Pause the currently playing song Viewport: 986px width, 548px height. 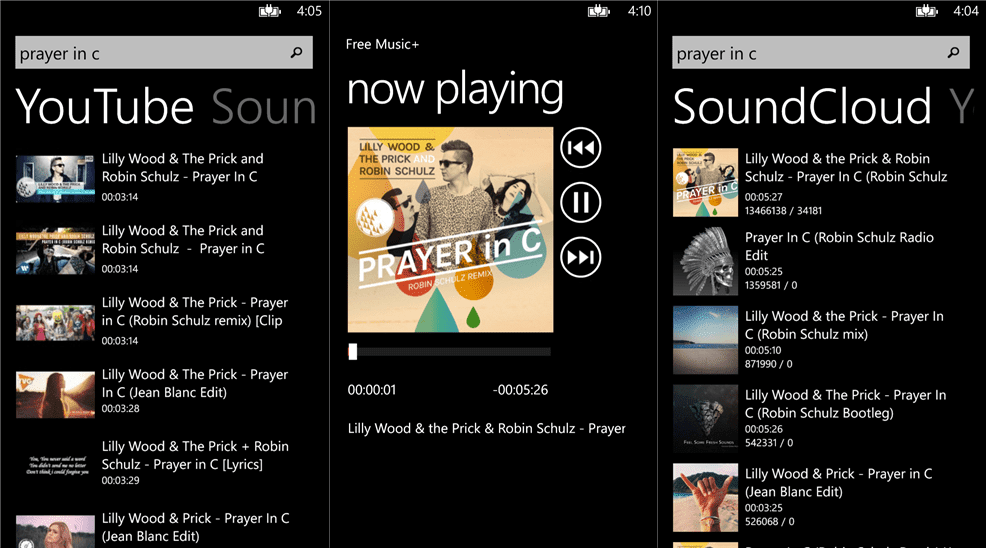580,203
